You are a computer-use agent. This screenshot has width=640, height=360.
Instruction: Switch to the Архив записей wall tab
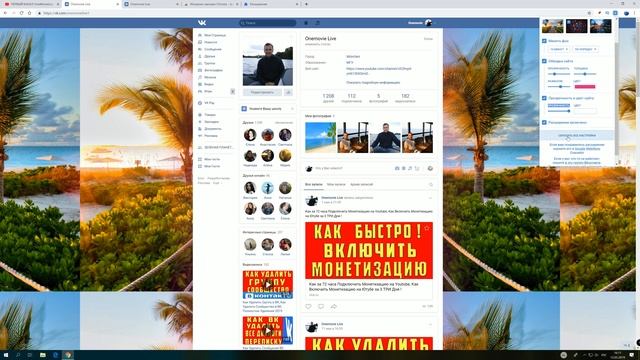click(x=361, y=184)
